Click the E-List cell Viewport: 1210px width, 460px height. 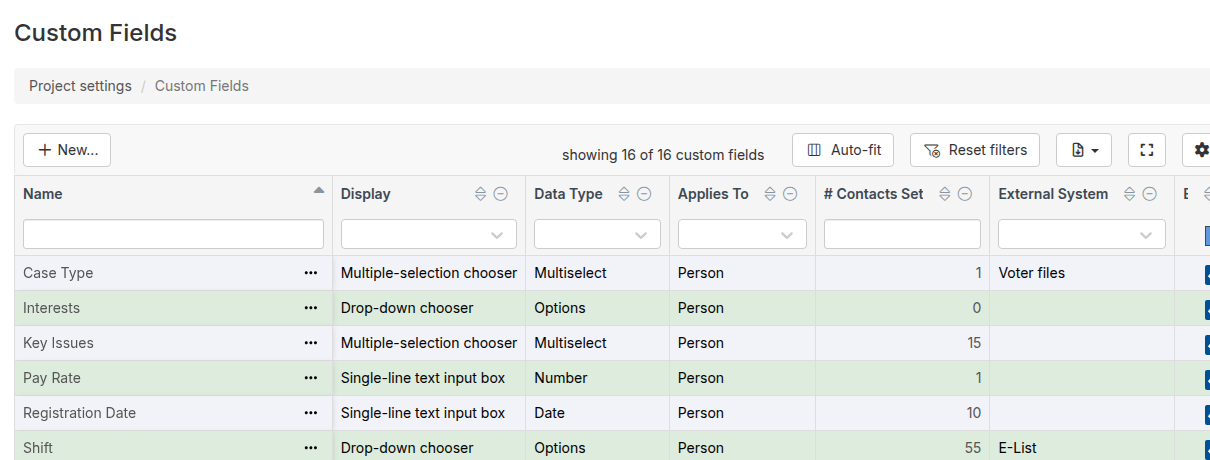point(1082,447)
